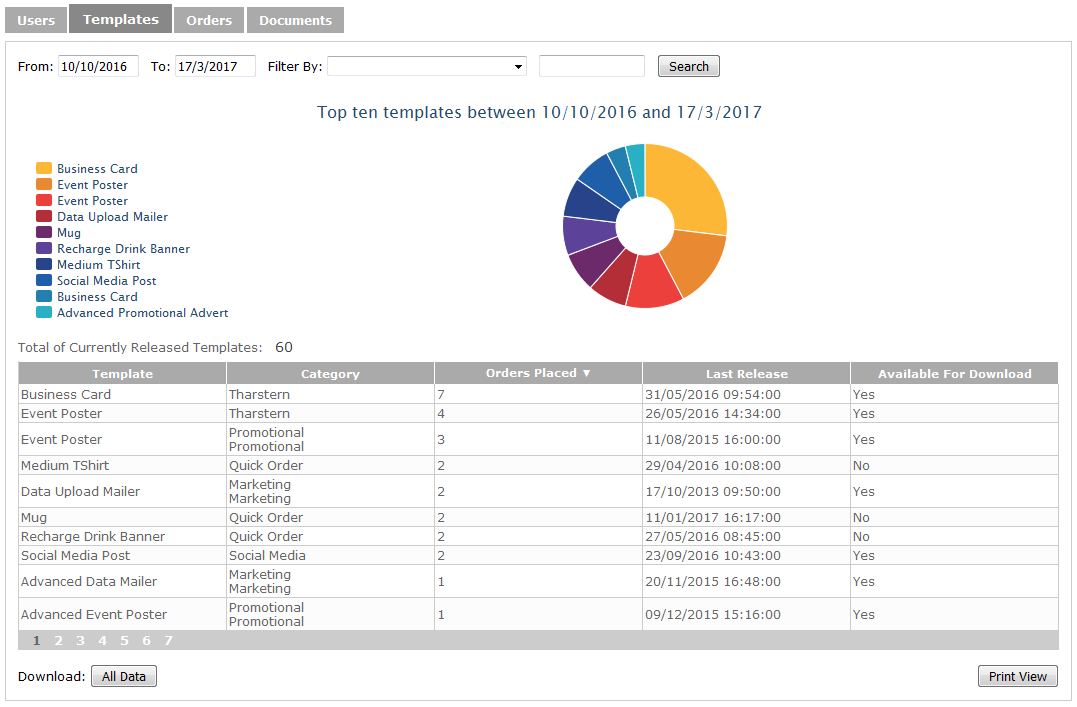Click the From date field
The image size is (1077, 707).
click(x=98, y=67)
